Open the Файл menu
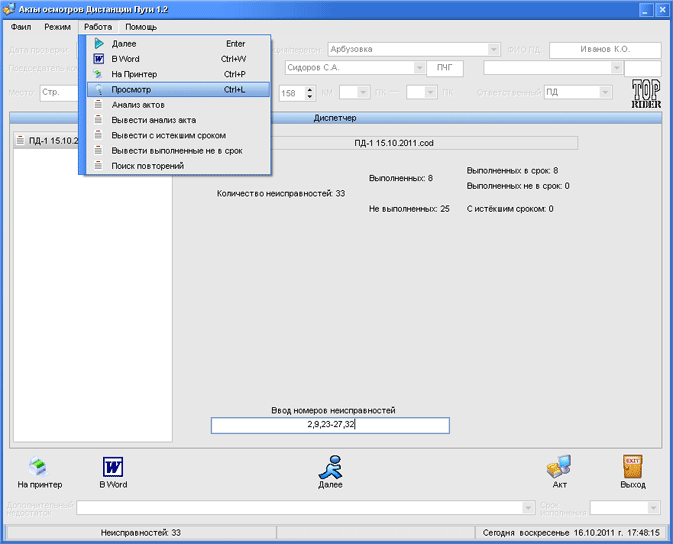This screenshot has width=673, height=544. (21, 27)
